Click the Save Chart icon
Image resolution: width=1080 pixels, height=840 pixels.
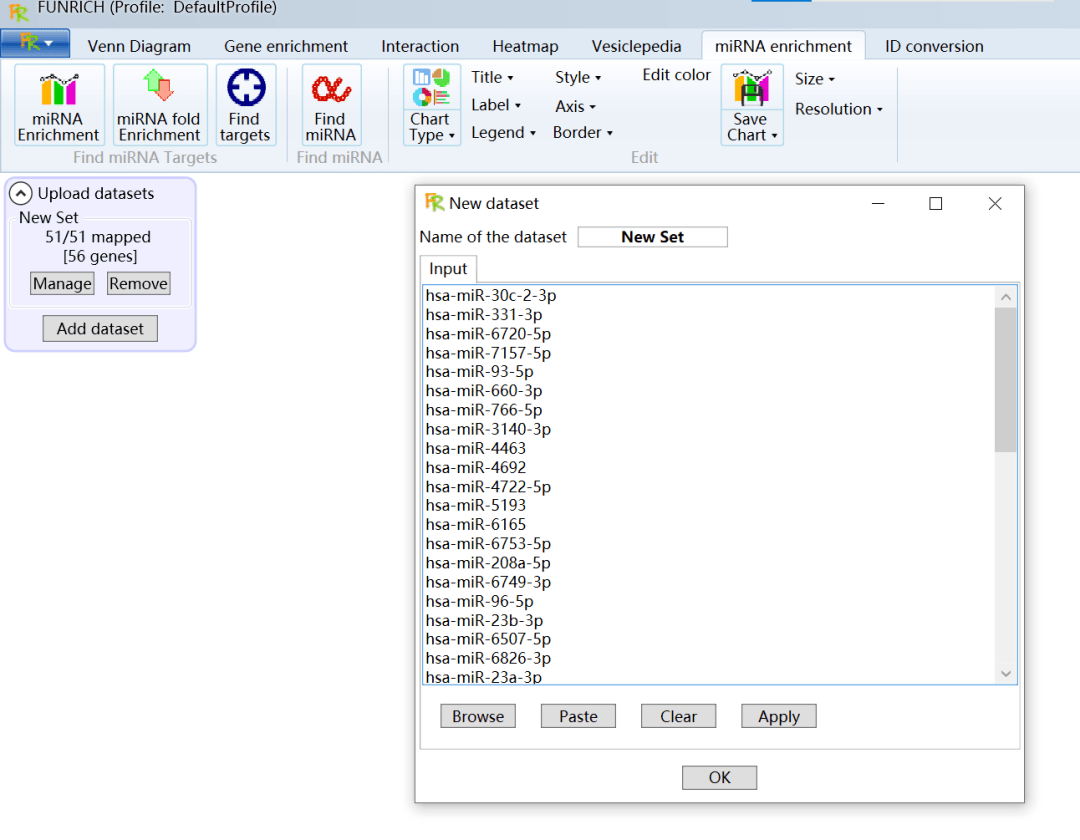tap(751, 104)
